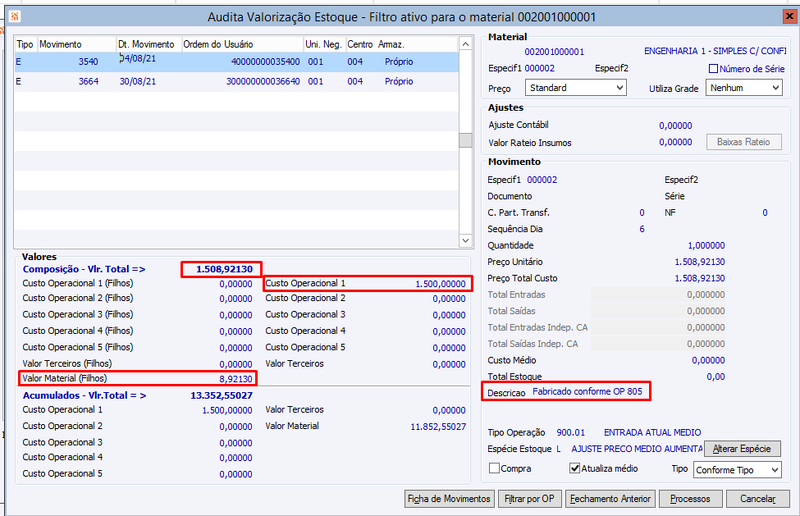Open the Tipo Conforme Tipo dropdown
Screen dimensions: 800x516
[x=737, y=470]
